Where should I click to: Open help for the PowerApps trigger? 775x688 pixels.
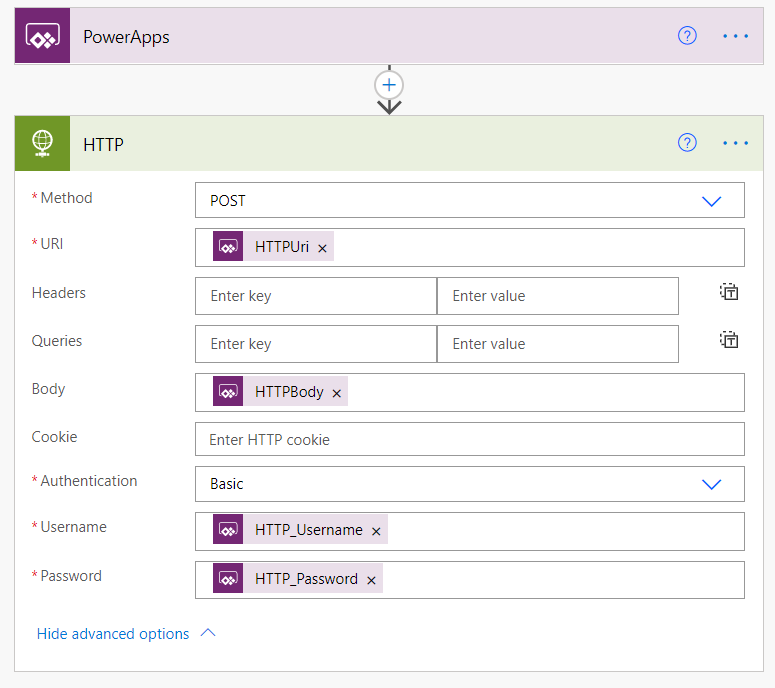click(687, 36)
